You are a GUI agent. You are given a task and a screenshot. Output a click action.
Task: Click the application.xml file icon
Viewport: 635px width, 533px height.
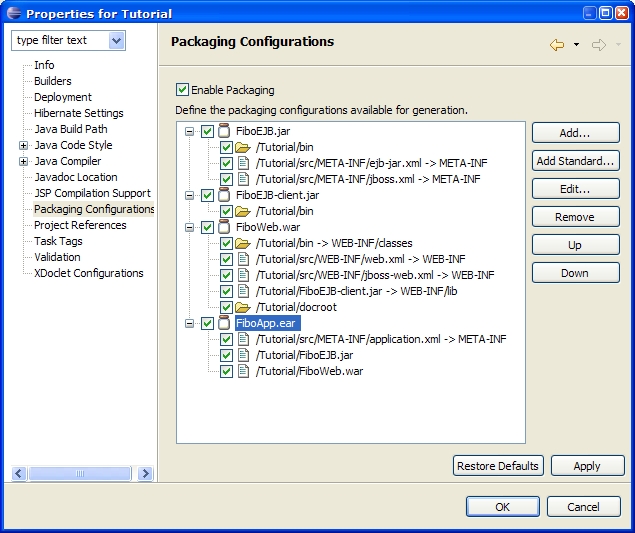coord(243,339)
